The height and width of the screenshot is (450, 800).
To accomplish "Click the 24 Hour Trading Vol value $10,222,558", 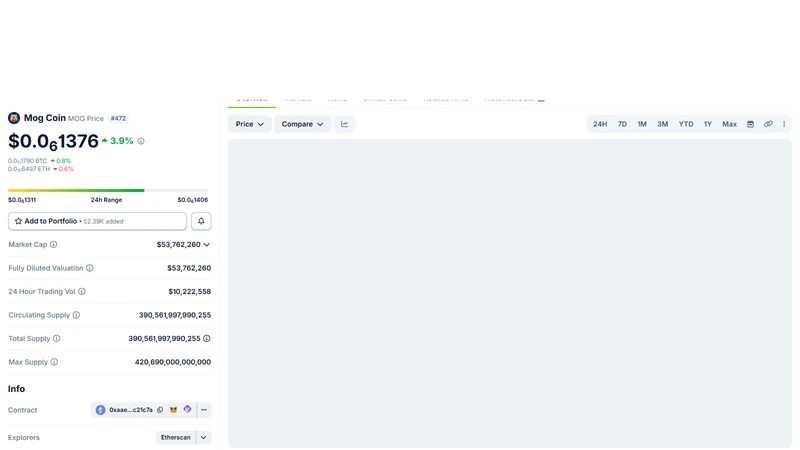I will coord(190,292).
